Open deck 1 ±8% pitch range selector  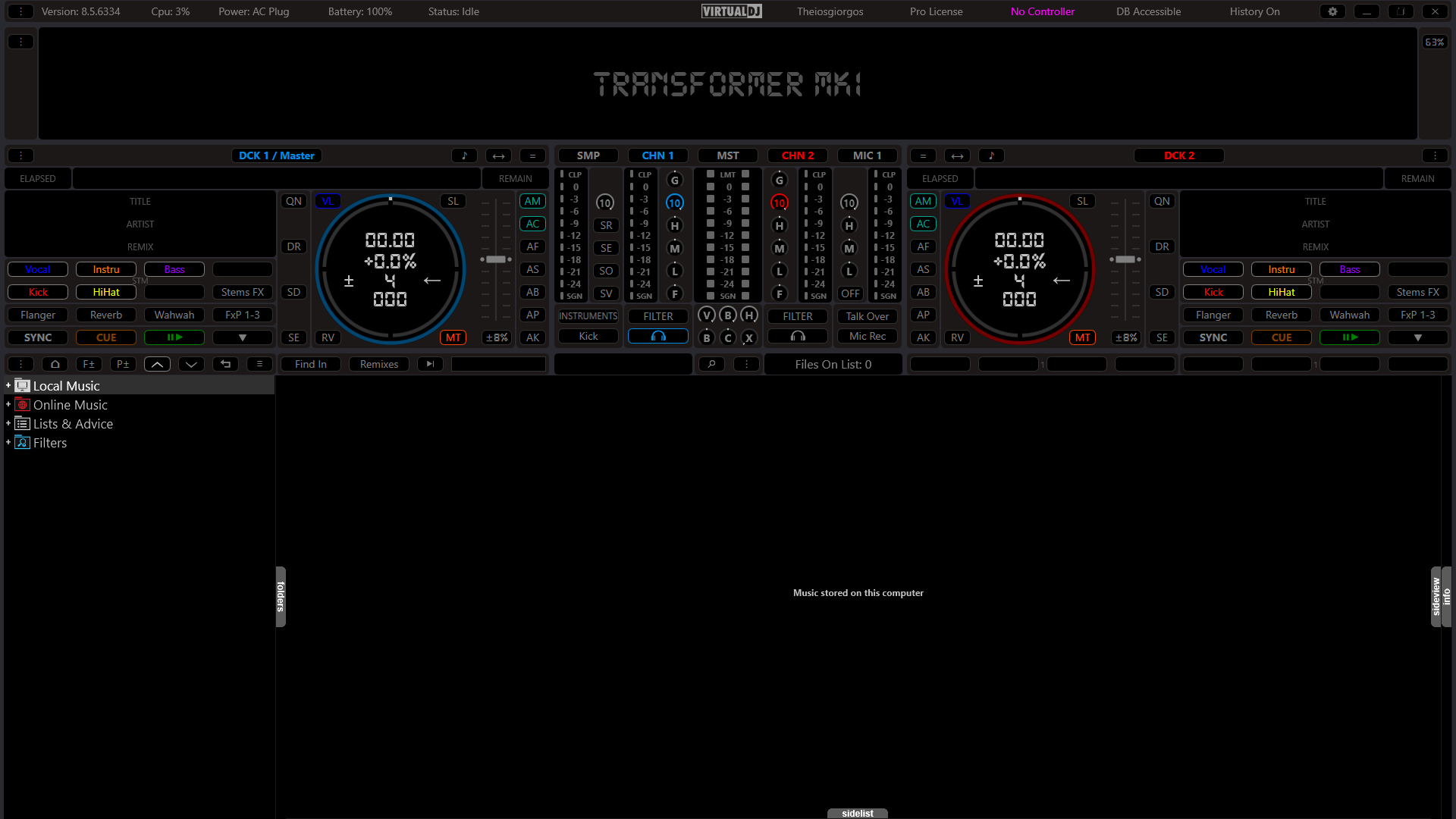click(x=497, y=337)
